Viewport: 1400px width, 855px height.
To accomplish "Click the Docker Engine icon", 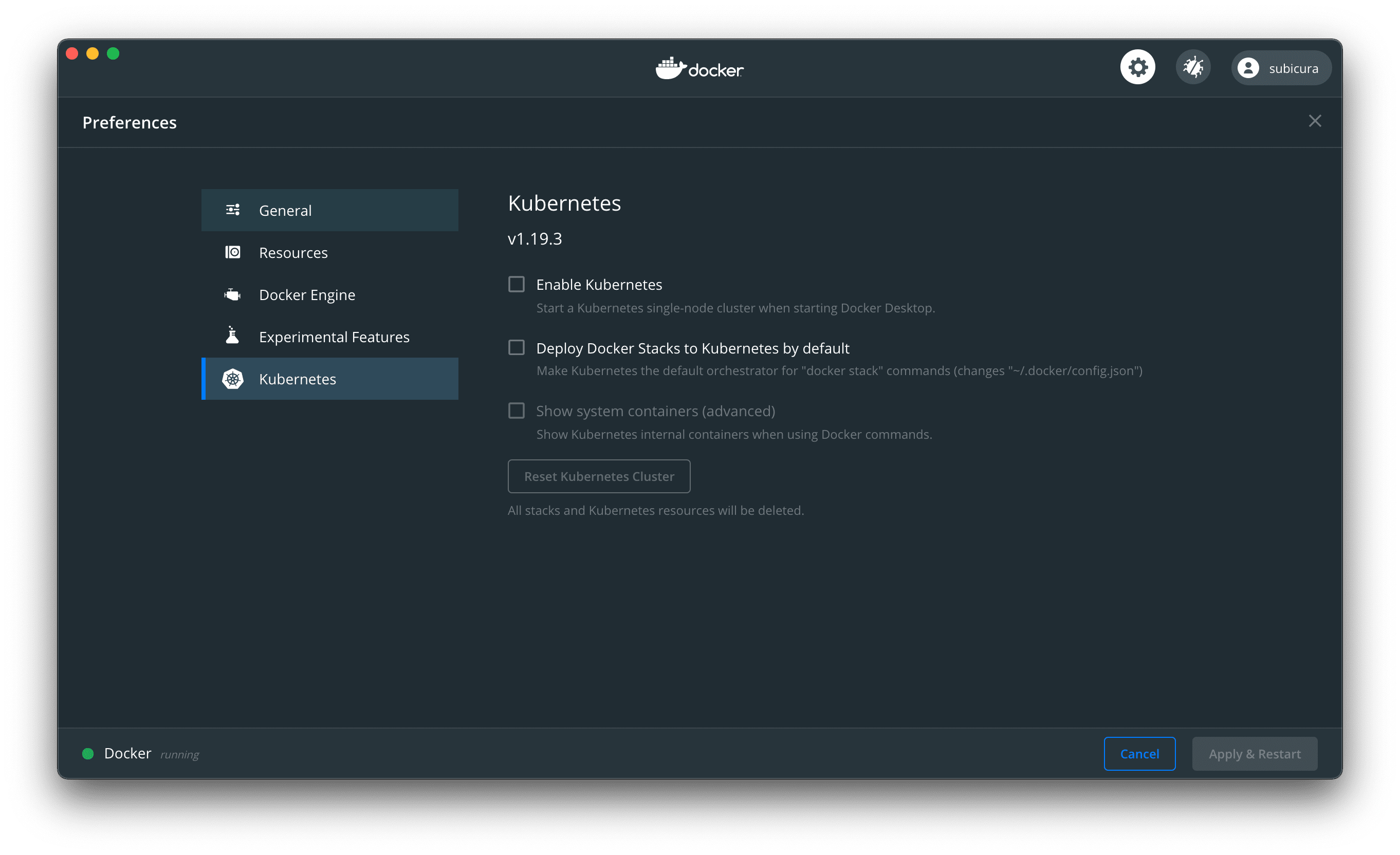I will click(232, 294).
